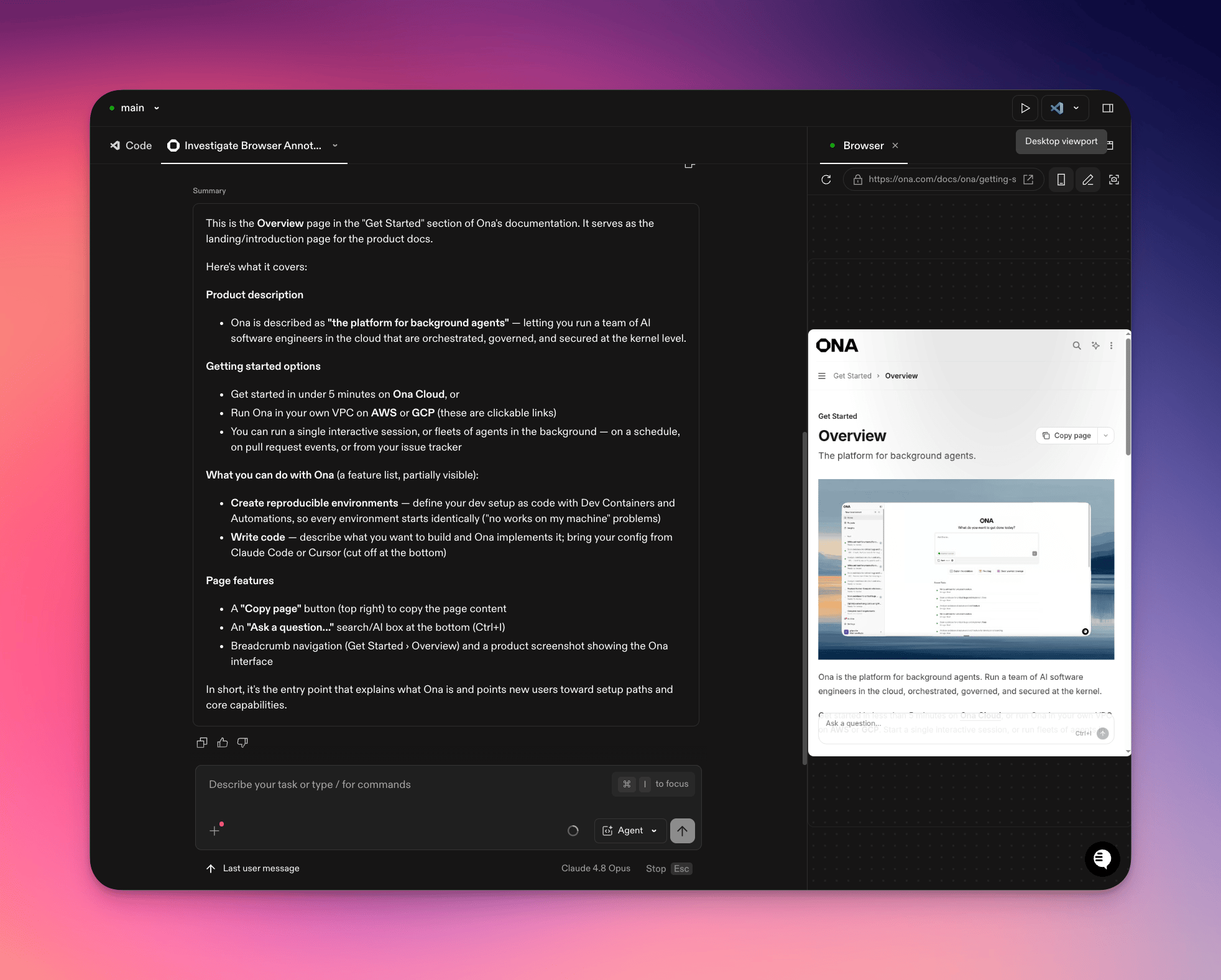The height and width of the screenshot is (980, 1221).
Task: Click the Product description heading
Action: pyautogui.click(x=255, y=295)
